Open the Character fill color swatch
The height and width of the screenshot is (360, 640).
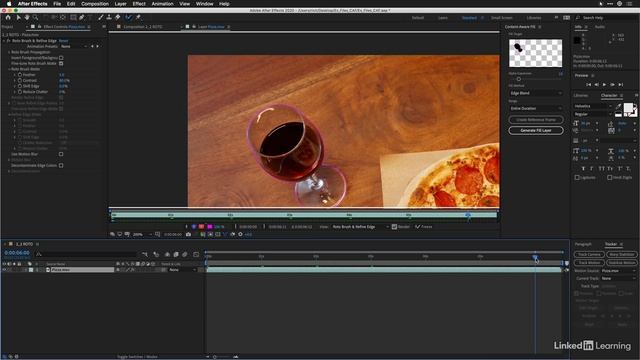629,108
